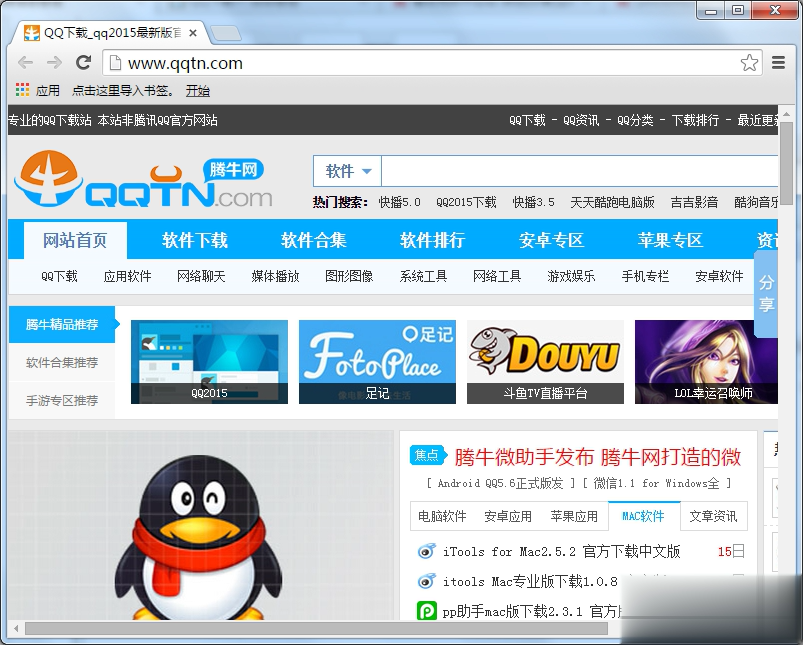
Task: Go to 软件排行 nav tab
Action: (x=432, y=240)
